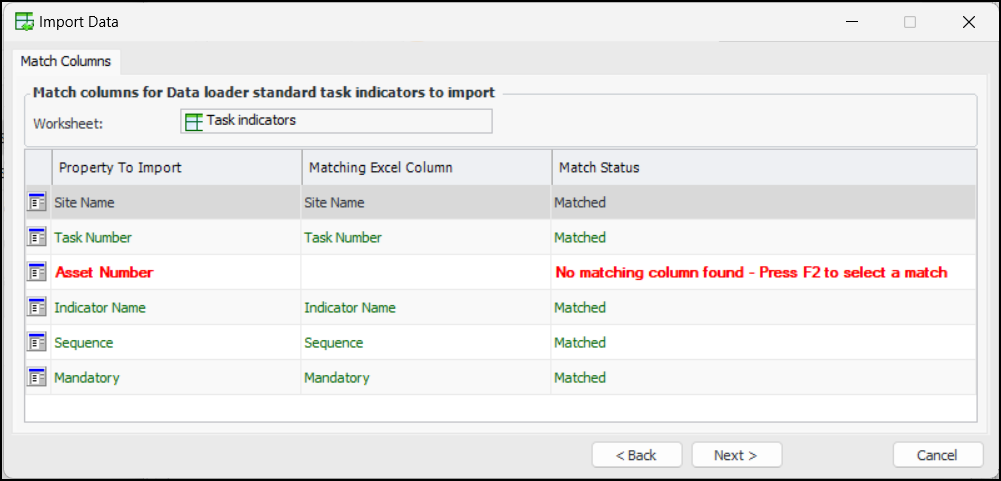Click the row icon beside Mandatory
The width and height of the screenshot is (1001, 481).
37,377
